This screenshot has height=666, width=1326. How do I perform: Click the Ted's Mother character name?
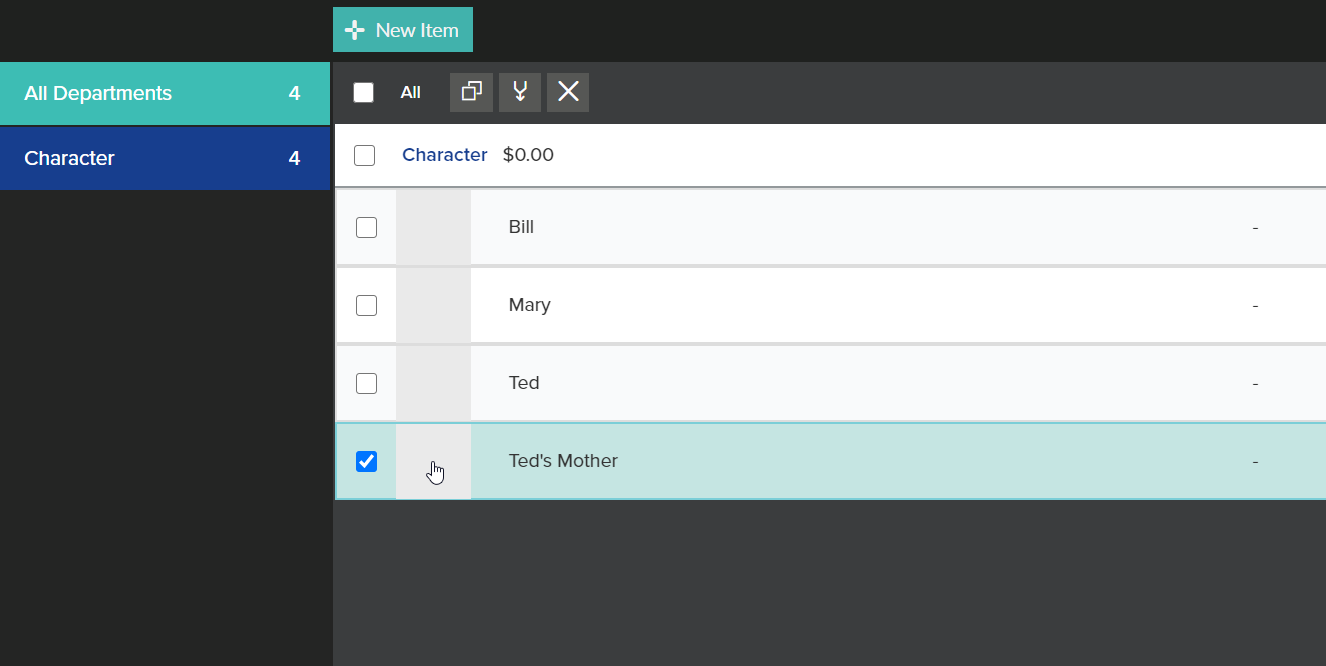(563, 461)
